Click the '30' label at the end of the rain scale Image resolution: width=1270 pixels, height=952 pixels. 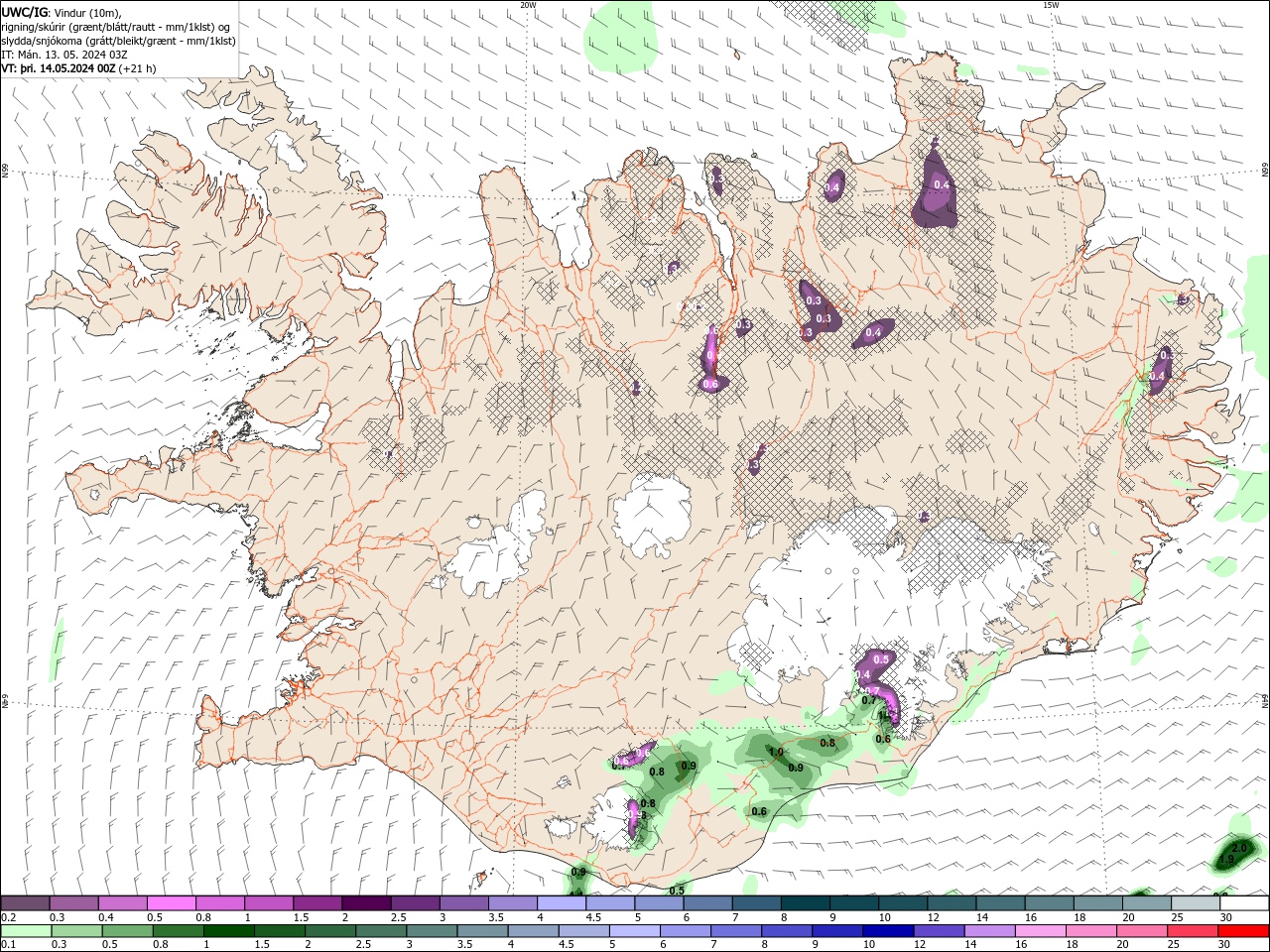1226,945
